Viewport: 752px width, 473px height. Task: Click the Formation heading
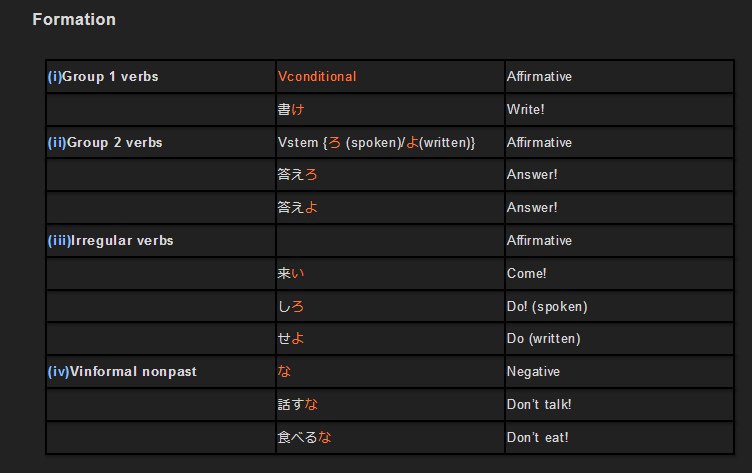[74, 20]
